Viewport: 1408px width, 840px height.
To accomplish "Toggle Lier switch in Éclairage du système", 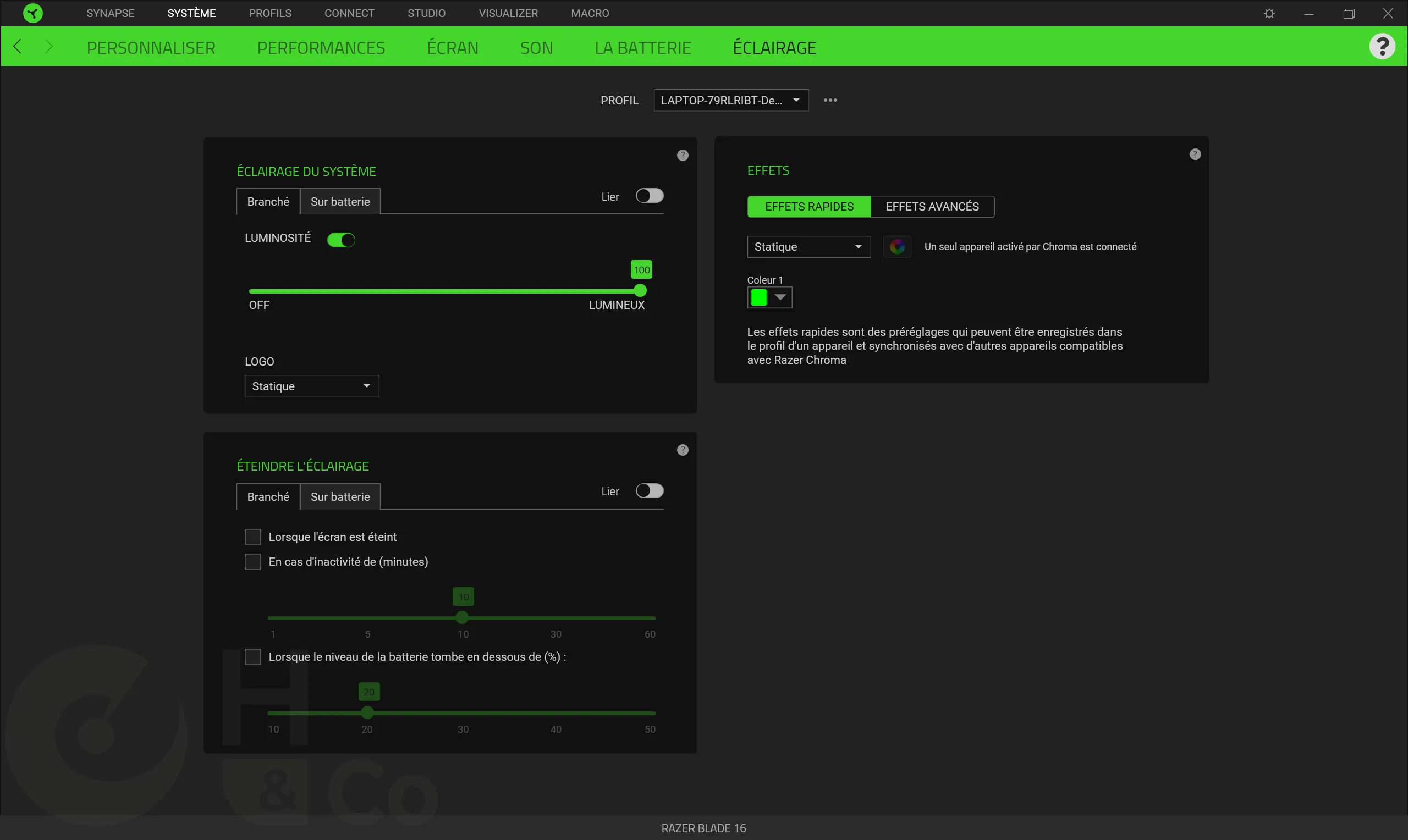I will [x=650, y=196].
